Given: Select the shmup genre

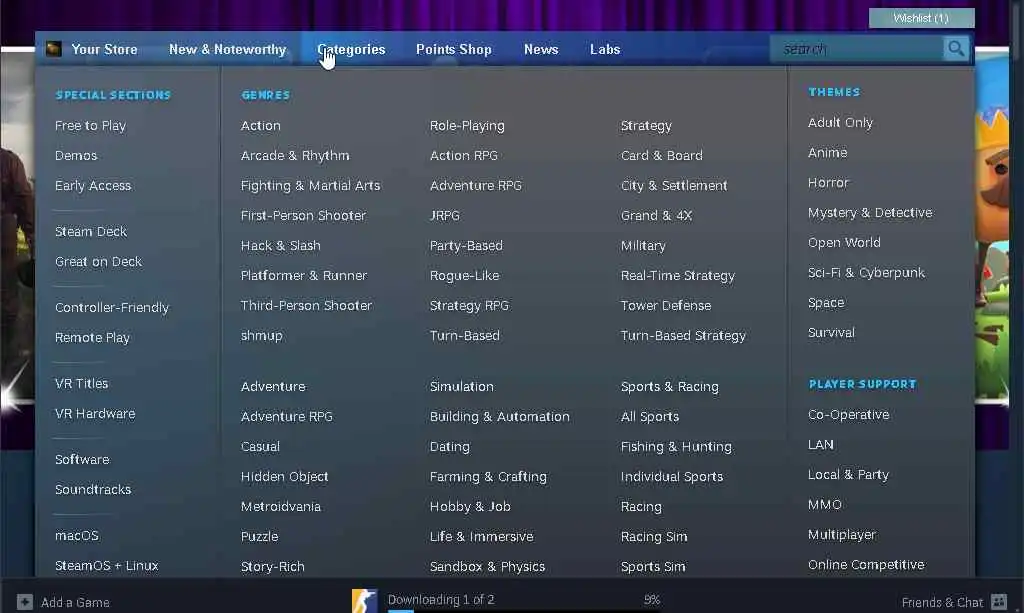Looking at the screenshot, I should pos(261,336).
